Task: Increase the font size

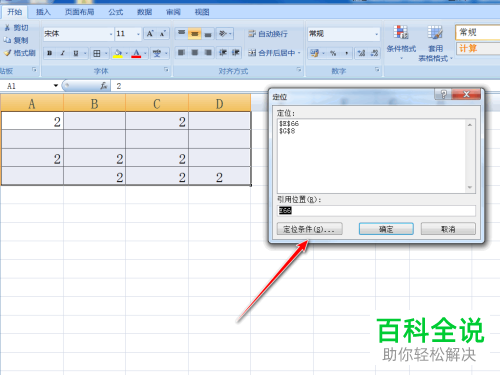Action: point(150,34)
